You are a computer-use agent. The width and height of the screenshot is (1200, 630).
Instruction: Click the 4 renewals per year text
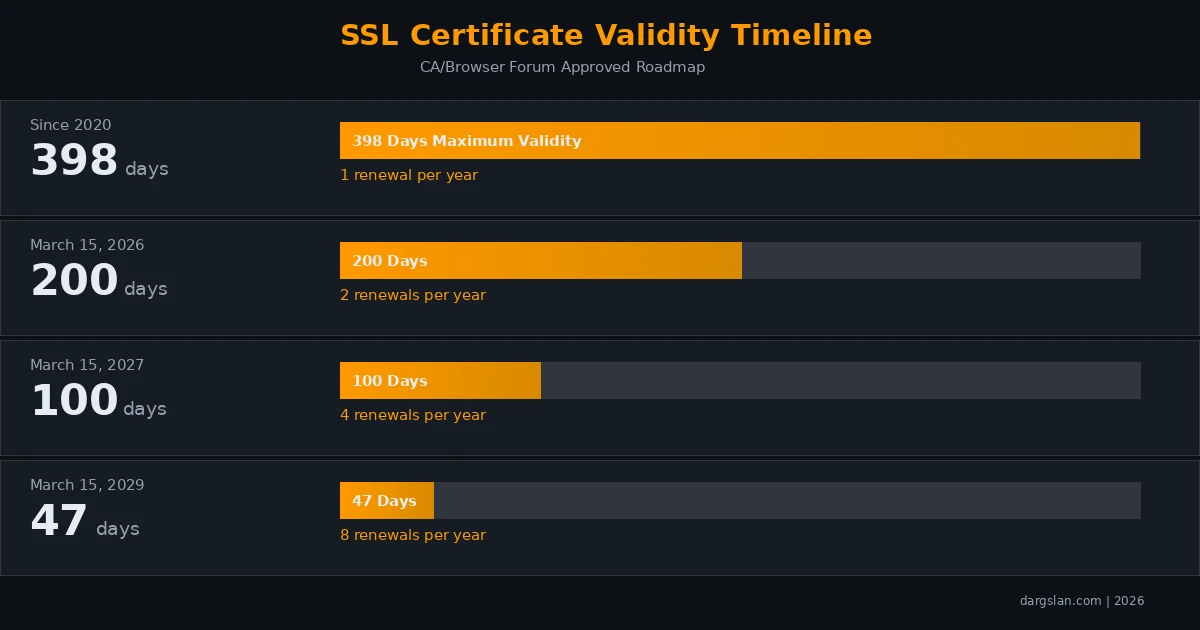(x=413, y=415)
